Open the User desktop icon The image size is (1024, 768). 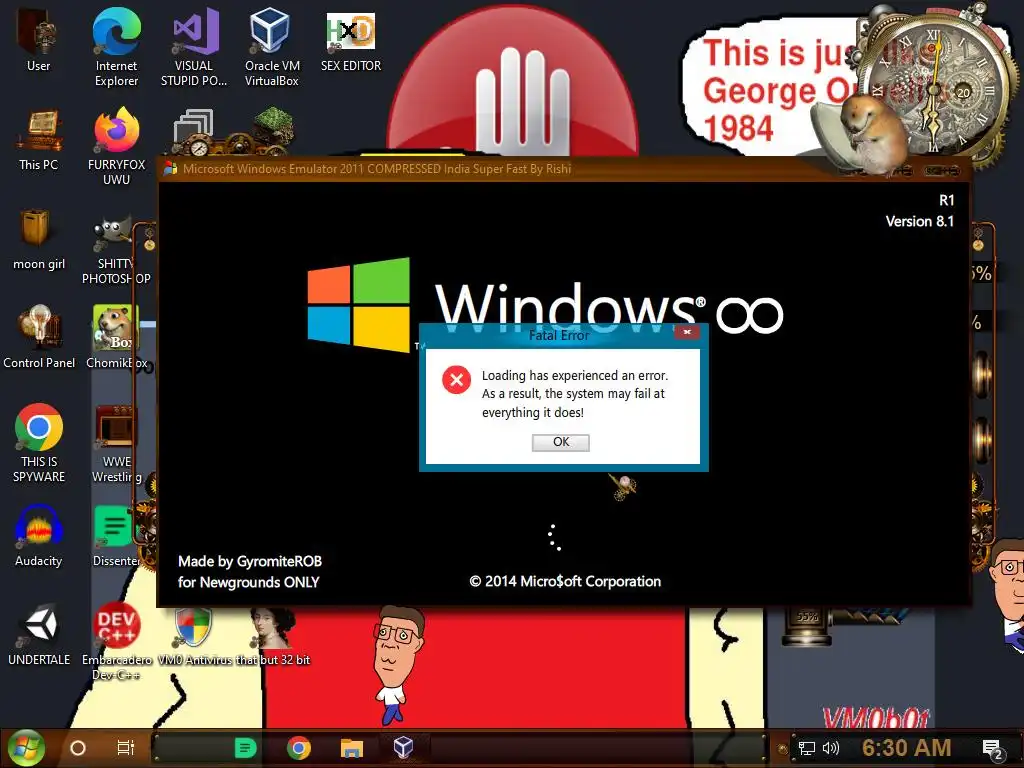pos(39,39)
